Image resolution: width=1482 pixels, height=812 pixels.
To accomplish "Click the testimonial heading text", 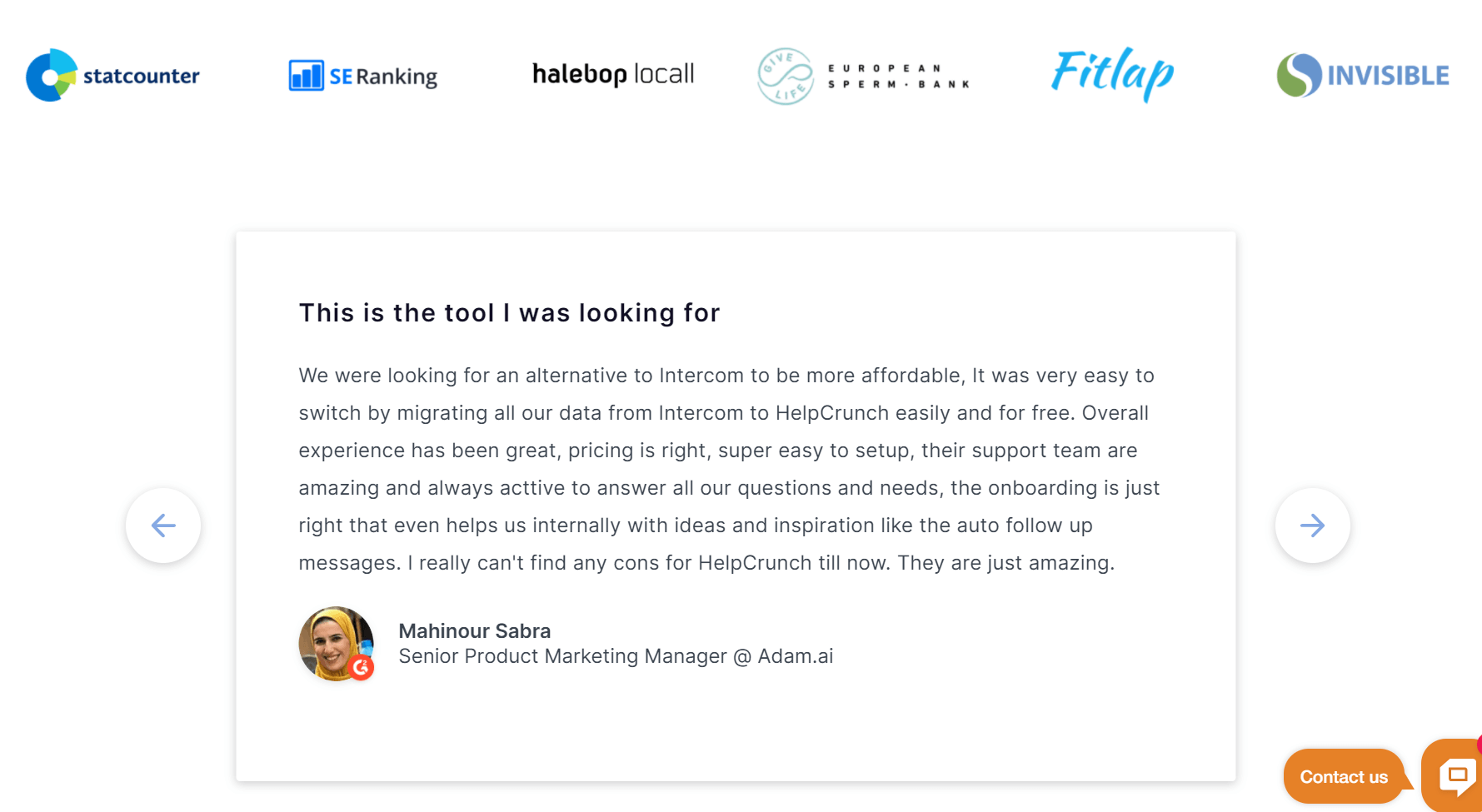I will point(510,313).
